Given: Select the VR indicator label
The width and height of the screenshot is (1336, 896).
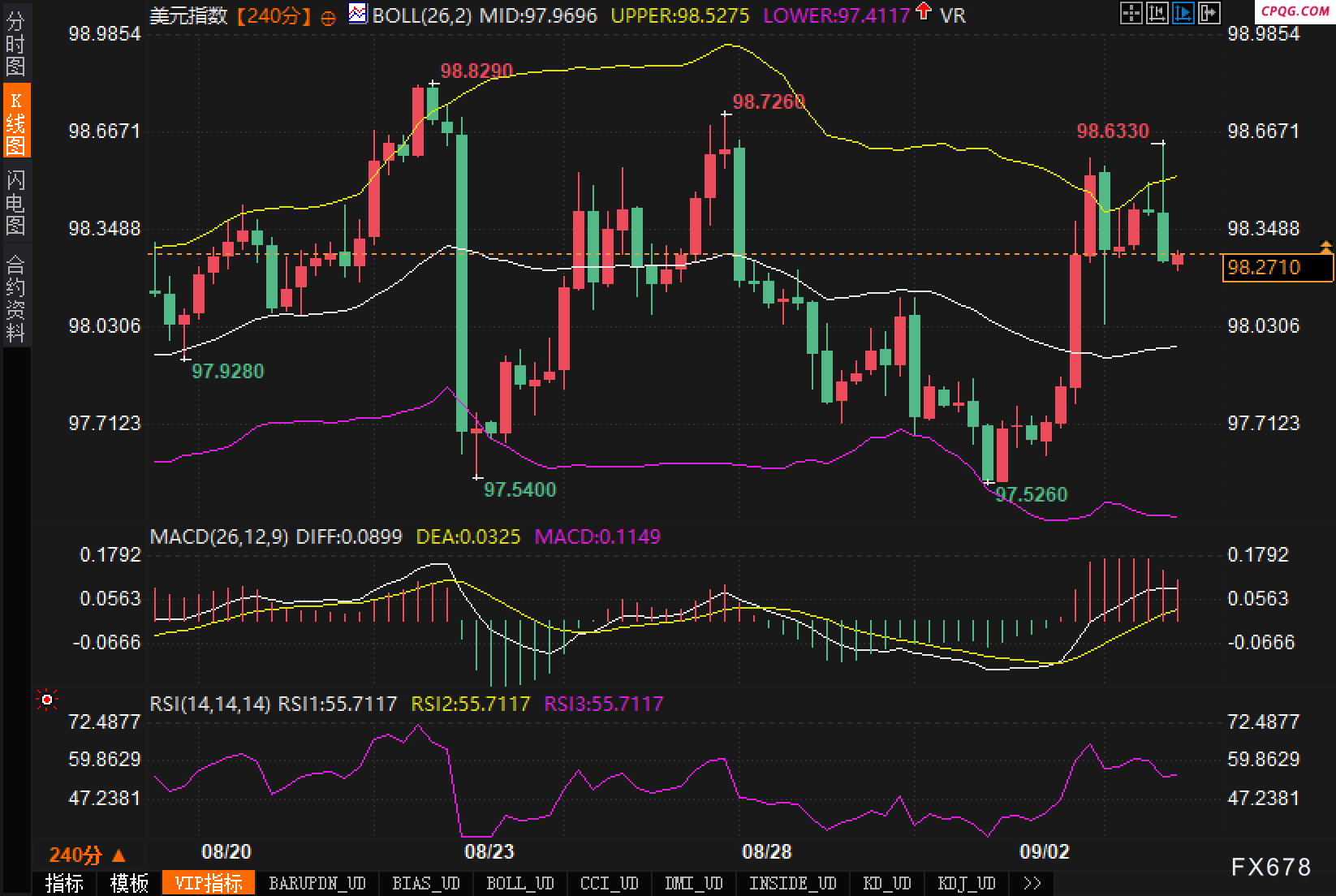Looking at the screenshot, I should [x=953, y=15].
